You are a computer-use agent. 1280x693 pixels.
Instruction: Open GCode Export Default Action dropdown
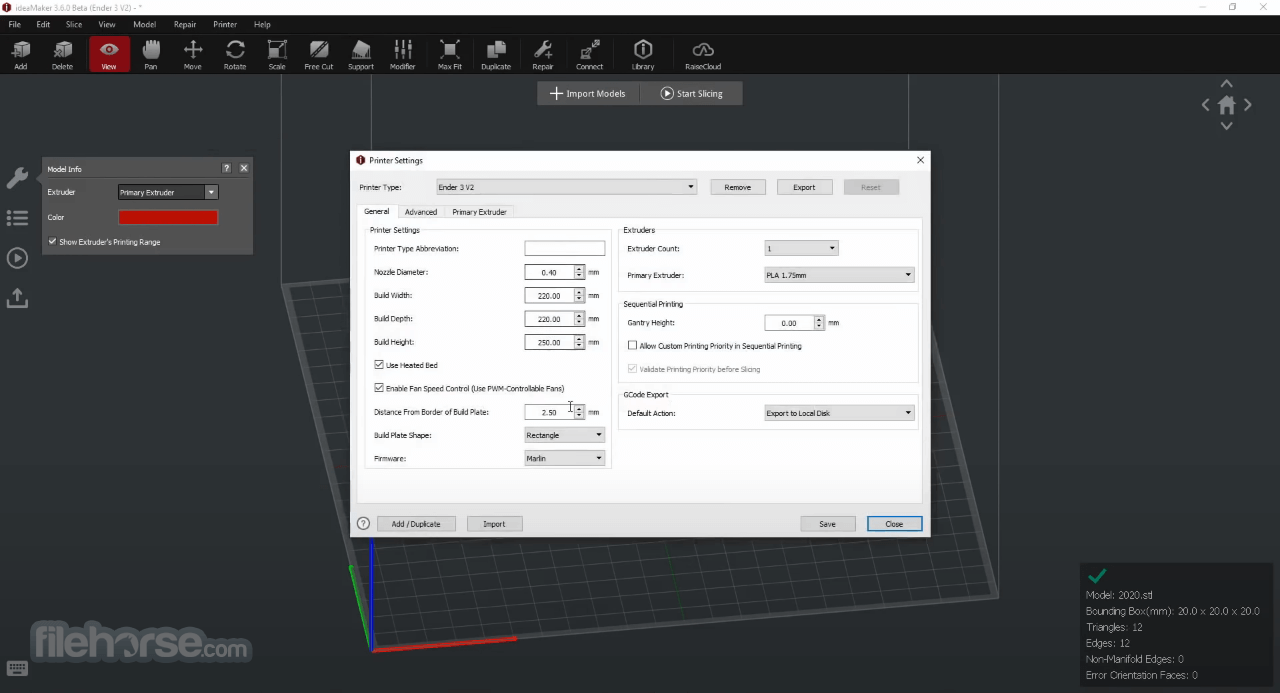tap(839, 413)
